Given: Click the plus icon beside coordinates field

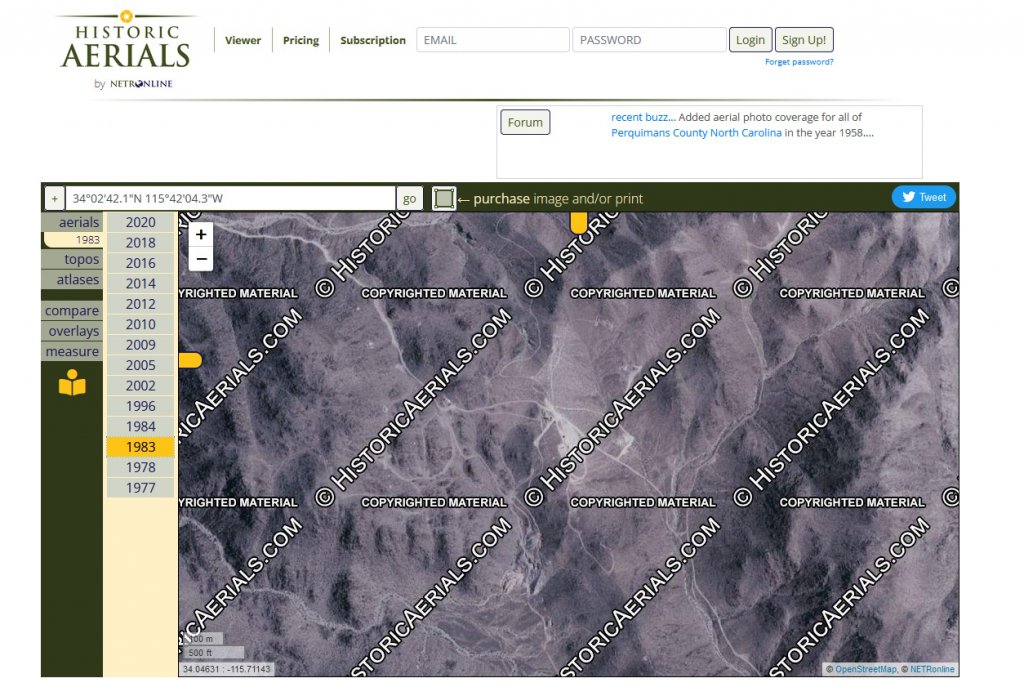Looking at the screenshot, I should pyautogui.click(x=54, y=199).
